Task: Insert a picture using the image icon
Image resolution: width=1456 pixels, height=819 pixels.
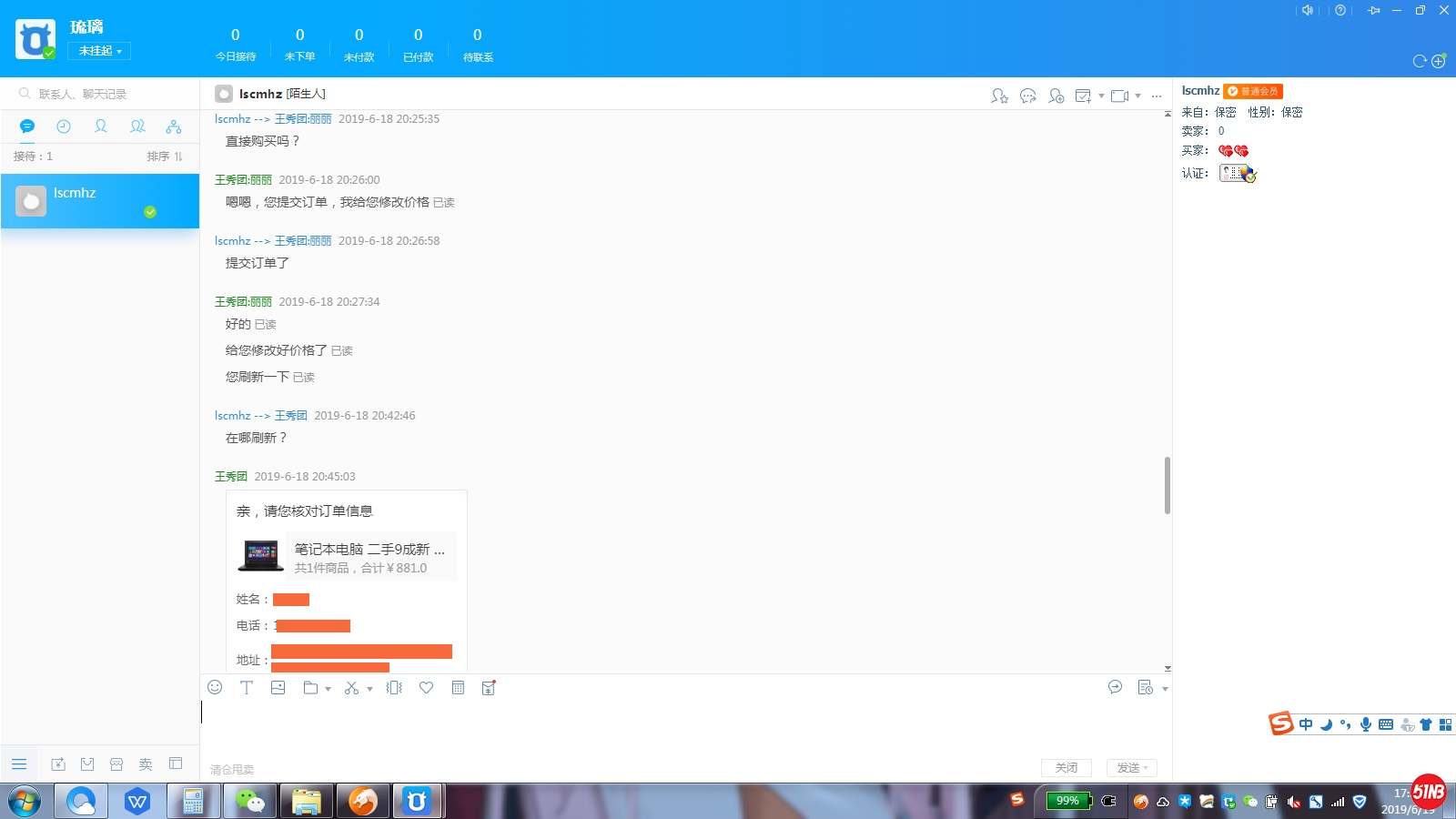Action: (x=278, y=688)
